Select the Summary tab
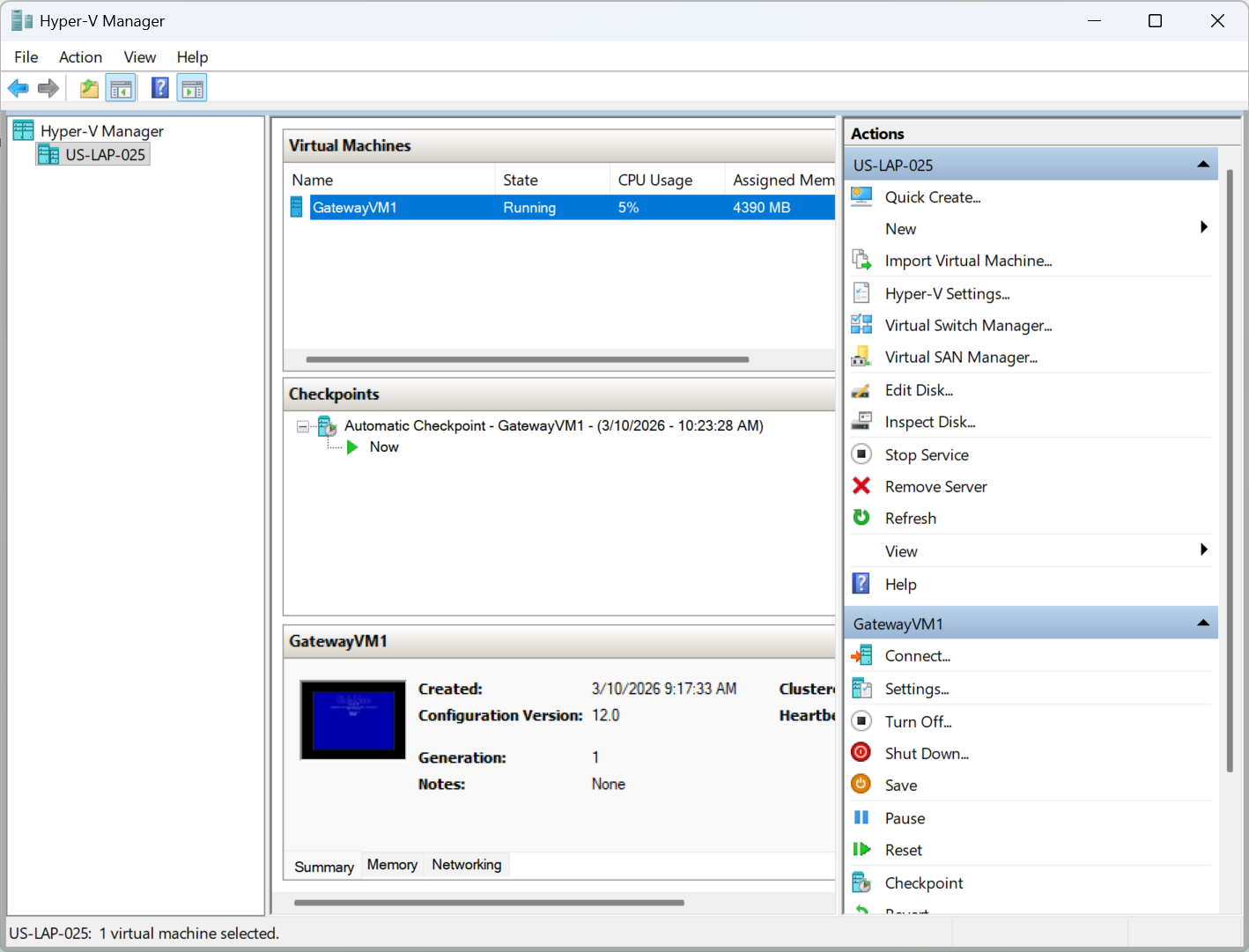The image size is (1249, 952). pos(323,867)
